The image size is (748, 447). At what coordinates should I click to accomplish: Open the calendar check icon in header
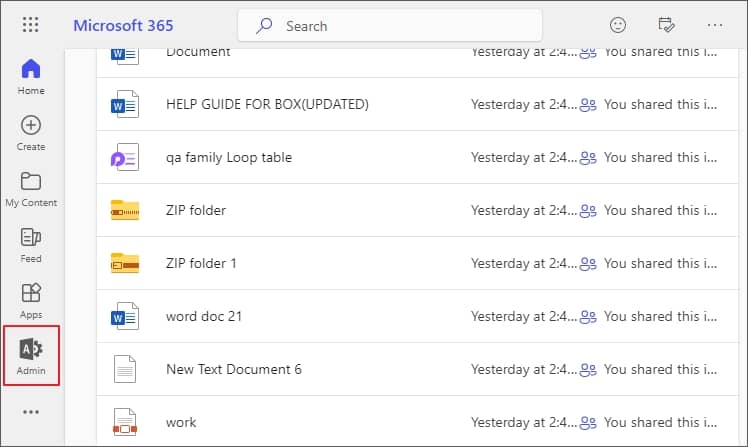666,25
